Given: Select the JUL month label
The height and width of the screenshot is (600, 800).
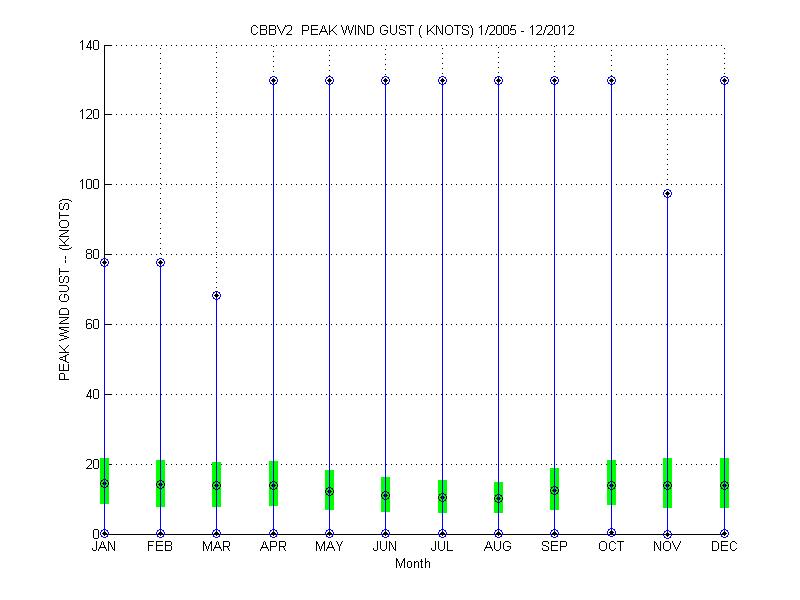Looking at the screenshot, I should click(x=442, y=546).
